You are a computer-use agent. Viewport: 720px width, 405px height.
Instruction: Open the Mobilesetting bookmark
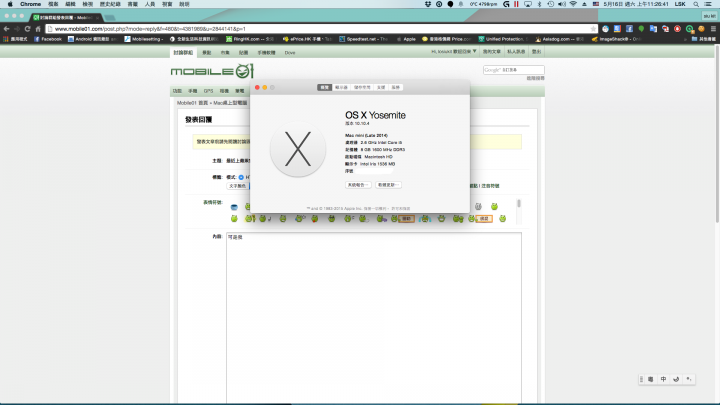coord(144,39)
